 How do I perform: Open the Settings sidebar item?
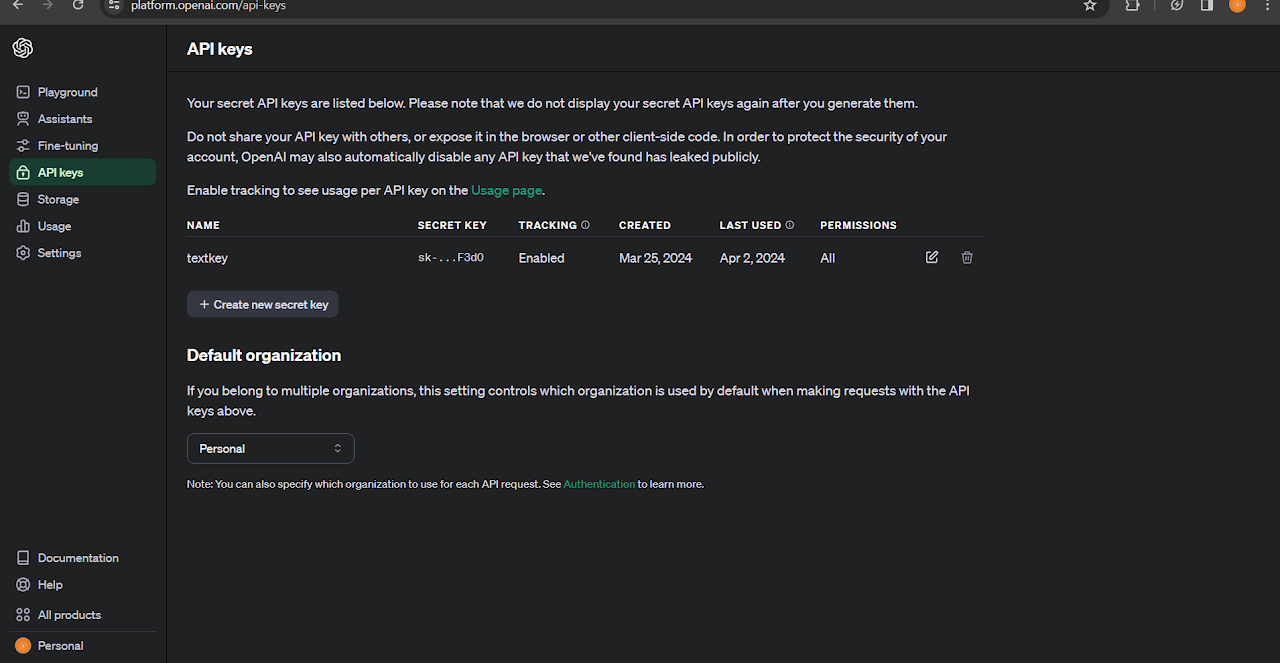click(59, 253)
